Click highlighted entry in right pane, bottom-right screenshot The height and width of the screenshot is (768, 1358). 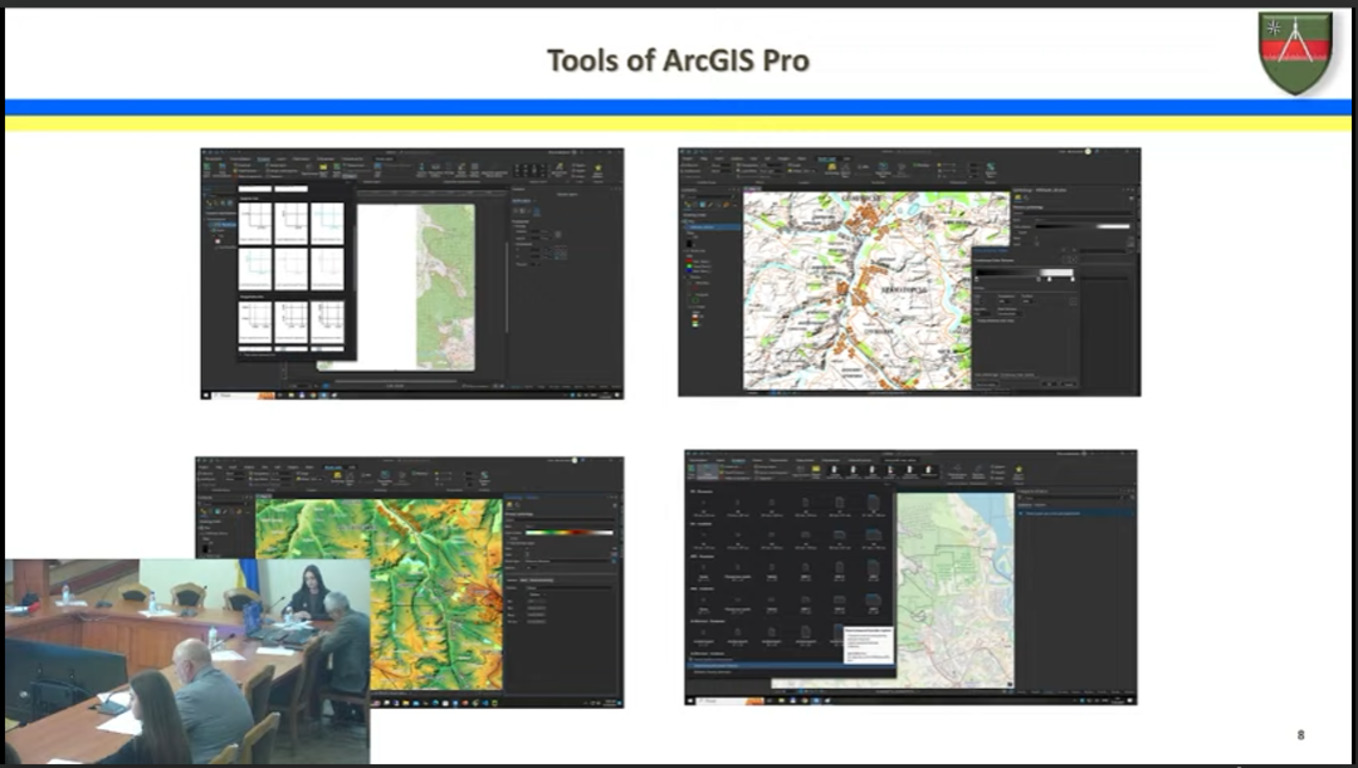[1076, 513]
